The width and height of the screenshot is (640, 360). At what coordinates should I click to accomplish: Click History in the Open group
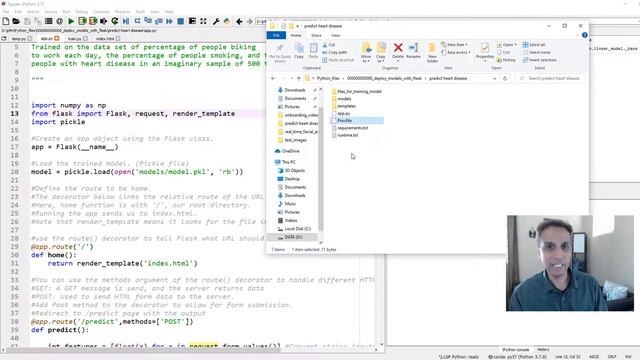[506, 60]
